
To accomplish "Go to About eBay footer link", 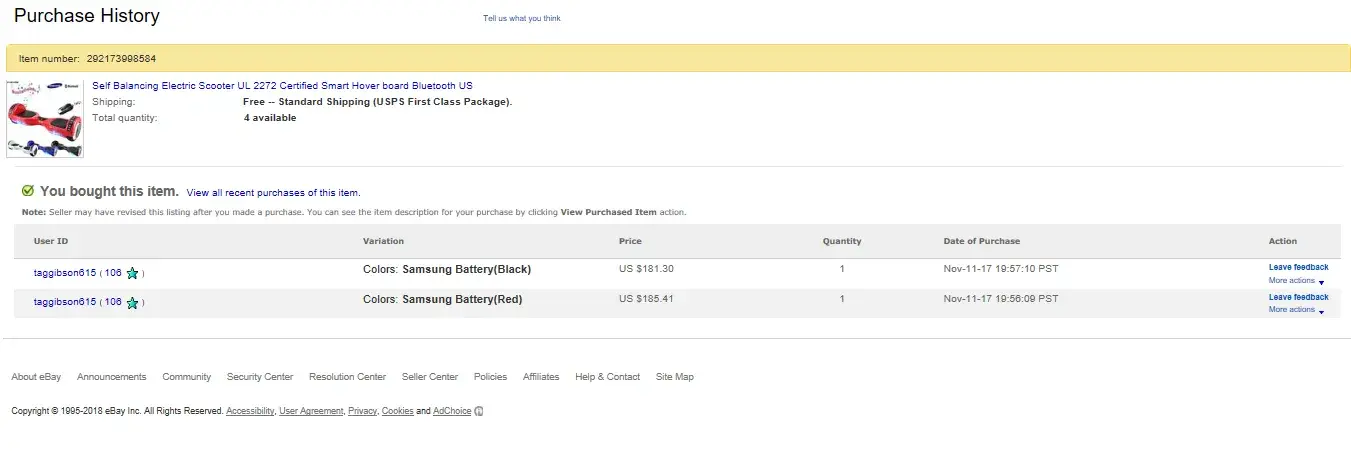I will 36,377.
